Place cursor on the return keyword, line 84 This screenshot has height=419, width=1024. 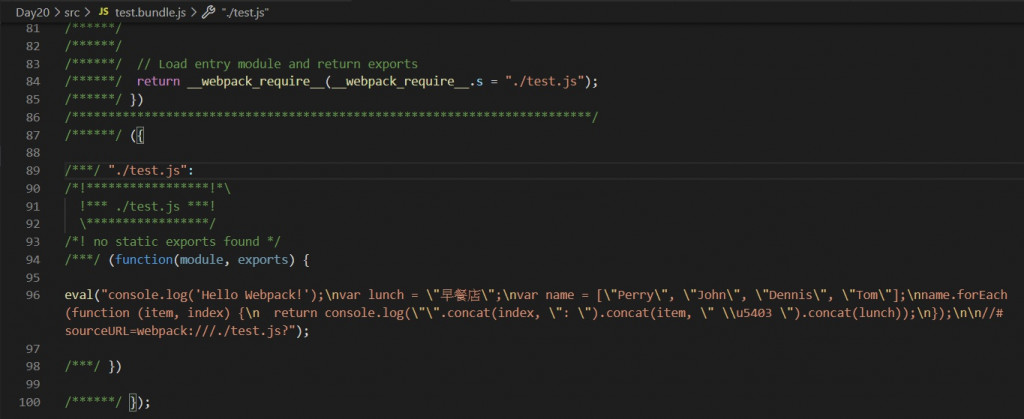coord(158,82)
